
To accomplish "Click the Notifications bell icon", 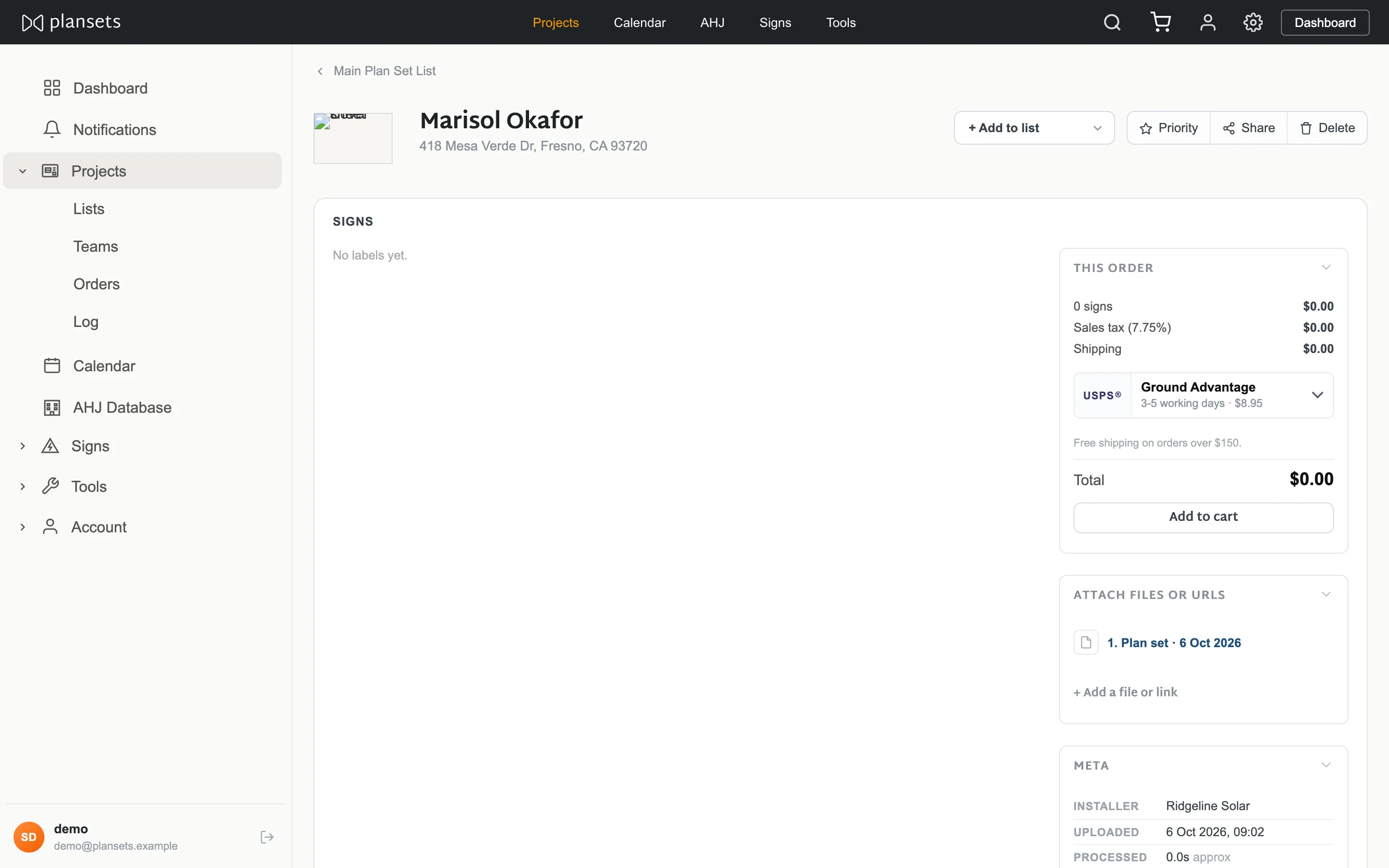I will click(52, 129).
